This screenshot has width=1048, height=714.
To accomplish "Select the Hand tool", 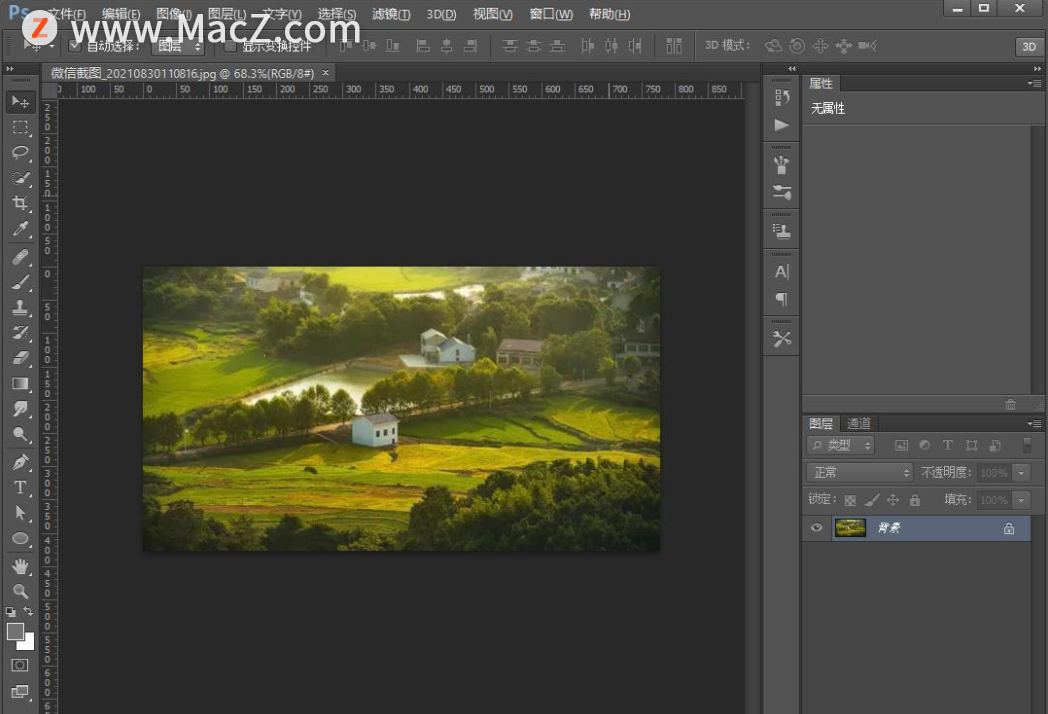I will [20, 566].
